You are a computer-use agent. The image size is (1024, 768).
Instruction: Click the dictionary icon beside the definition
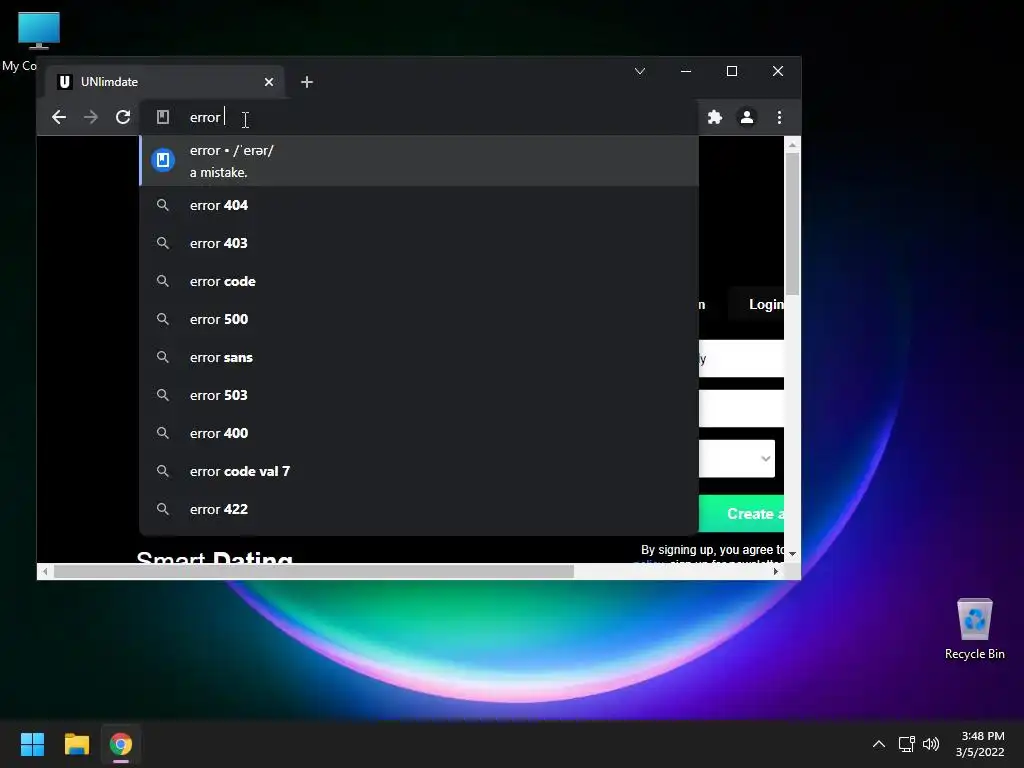163,160
